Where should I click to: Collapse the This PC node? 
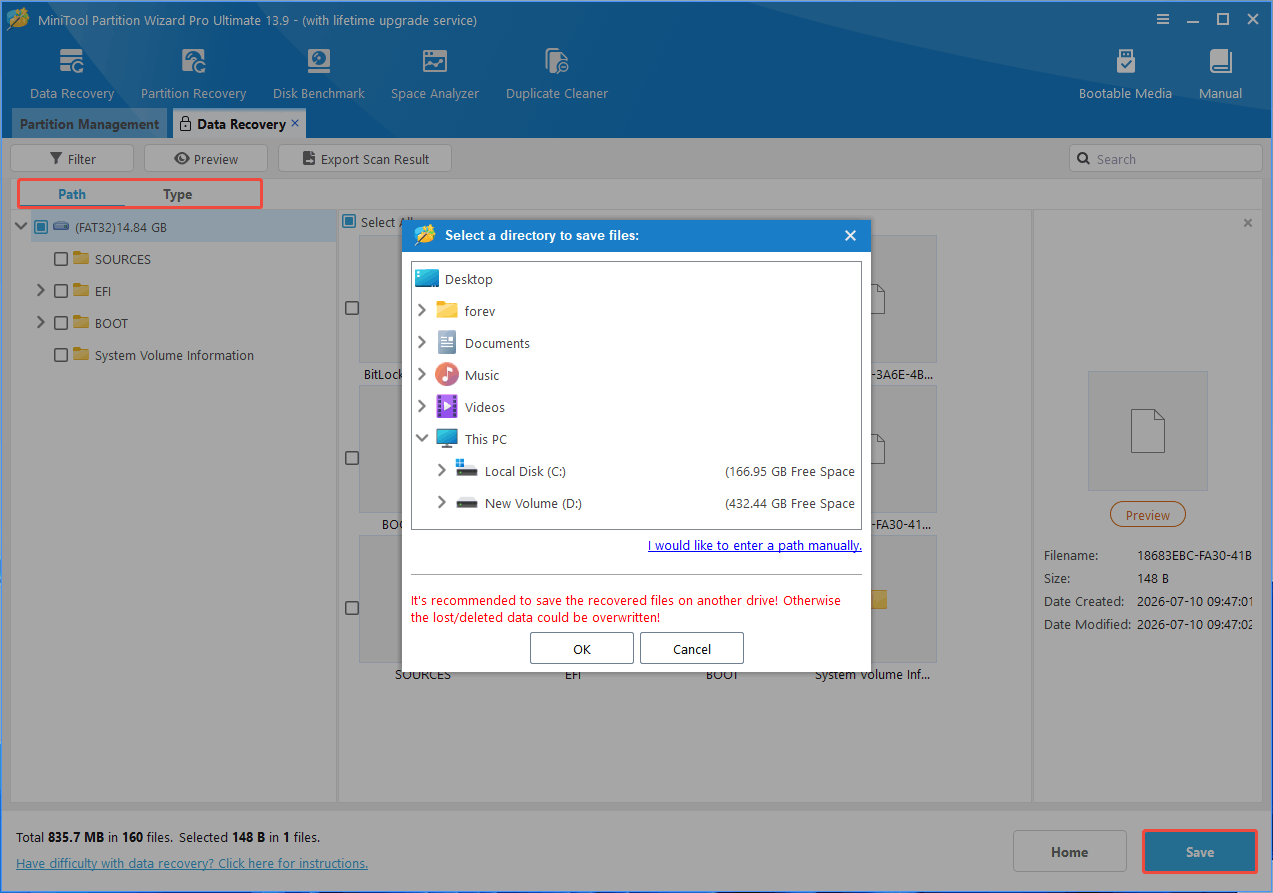422,439
